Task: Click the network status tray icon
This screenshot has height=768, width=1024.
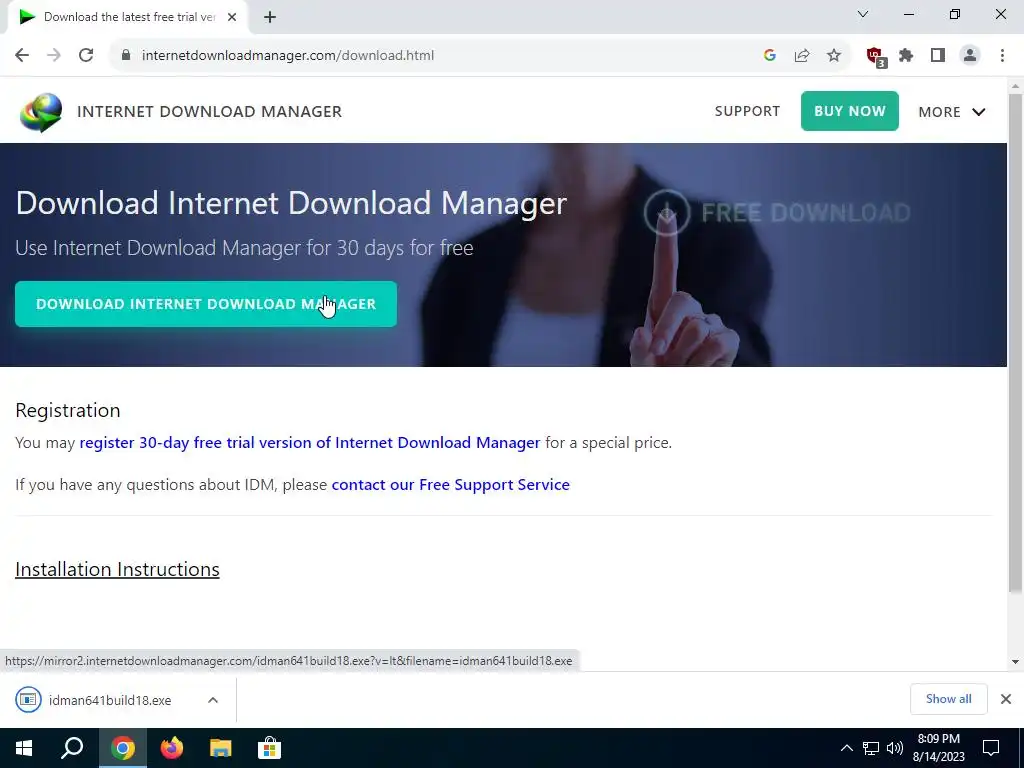Action: (x=871, y=748)
